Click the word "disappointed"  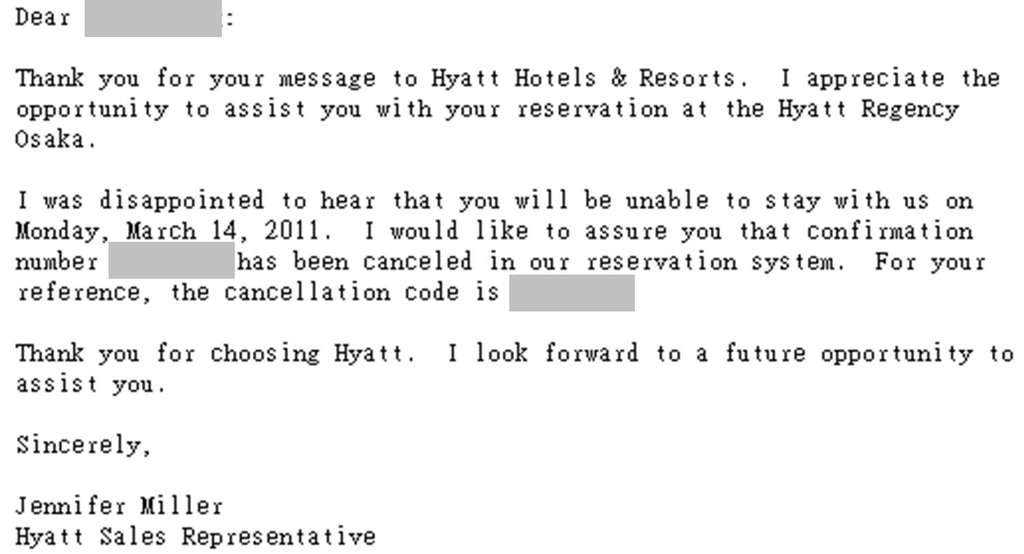tap(182, 201)
